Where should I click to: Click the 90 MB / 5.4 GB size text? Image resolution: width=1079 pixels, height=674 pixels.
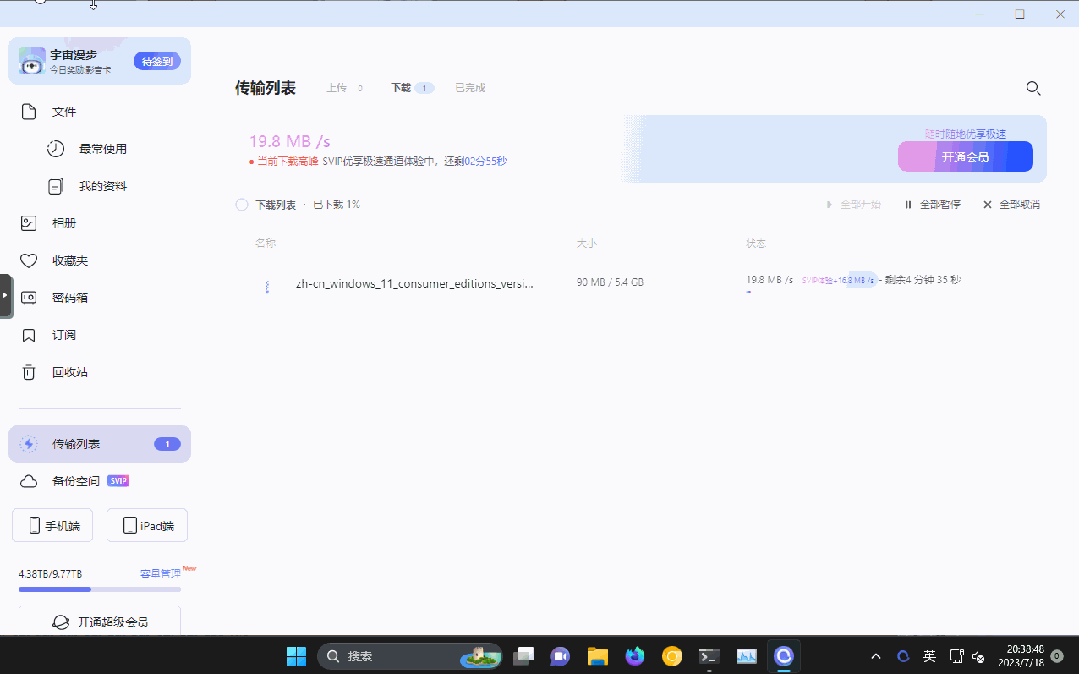(x=610, y=282)
